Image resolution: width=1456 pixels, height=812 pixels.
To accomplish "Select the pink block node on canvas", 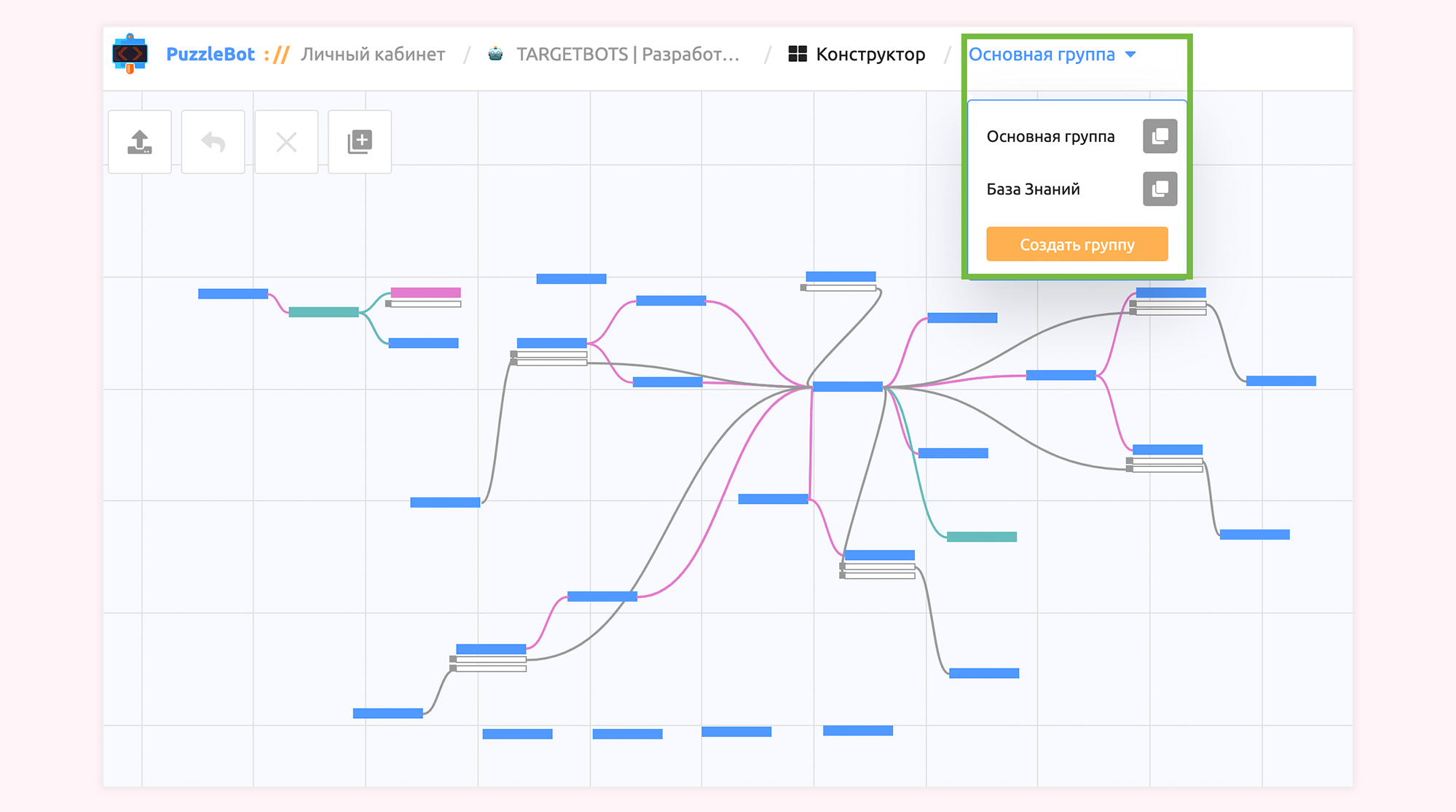I will pos(425,293).
